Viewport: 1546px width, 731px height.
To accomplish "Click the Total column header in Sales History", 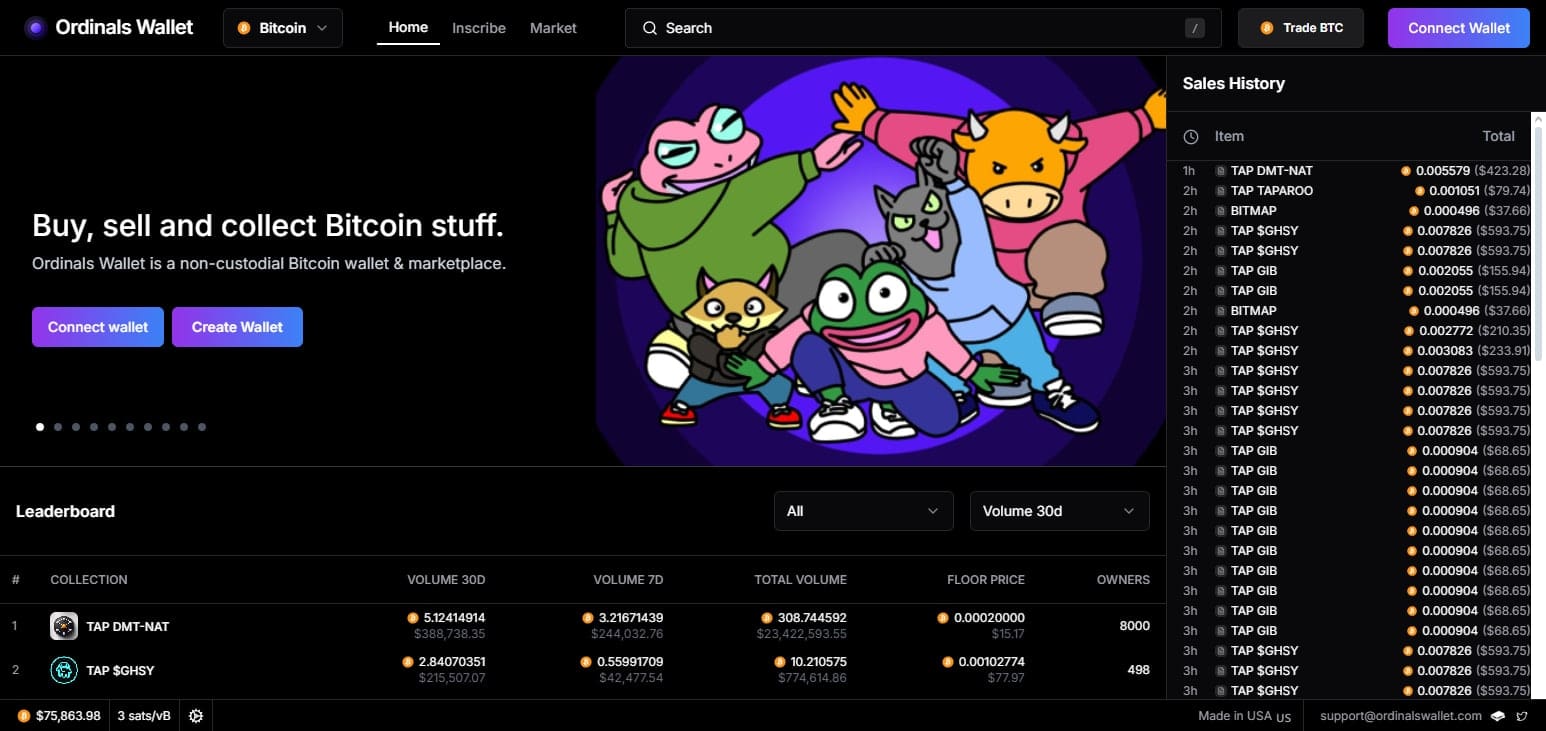I will tap(1498, 136).
